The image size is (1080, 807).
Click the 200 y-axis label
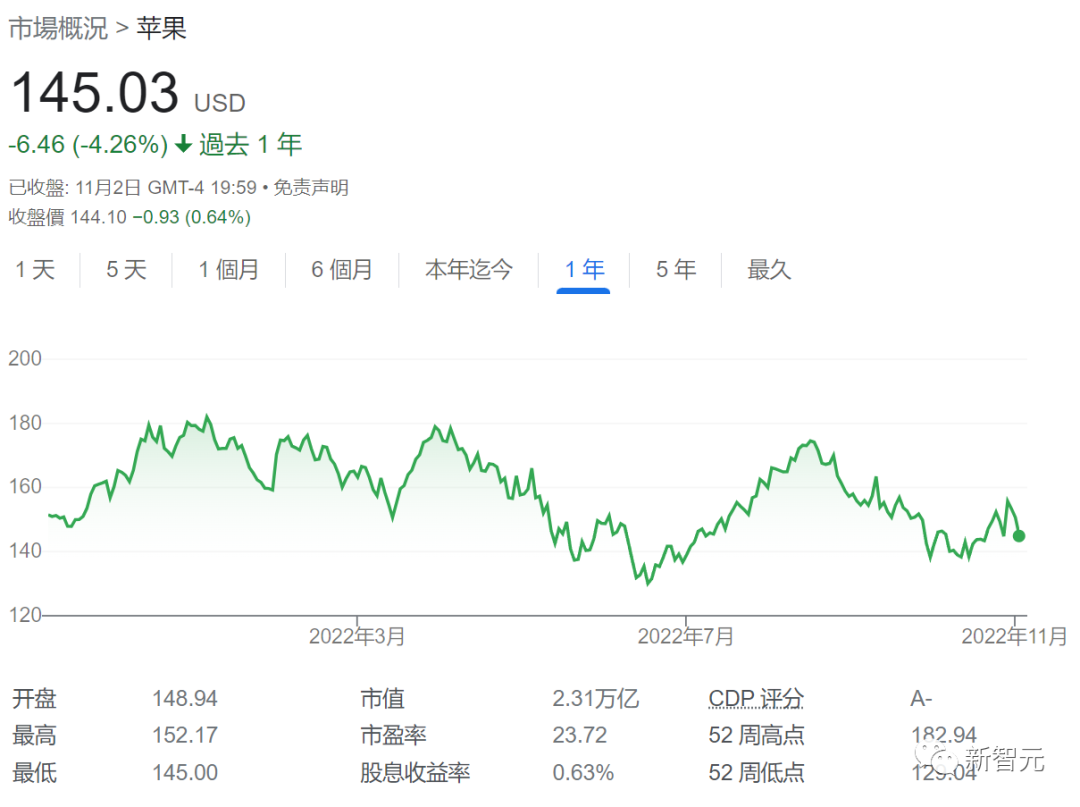coord(25,359)
